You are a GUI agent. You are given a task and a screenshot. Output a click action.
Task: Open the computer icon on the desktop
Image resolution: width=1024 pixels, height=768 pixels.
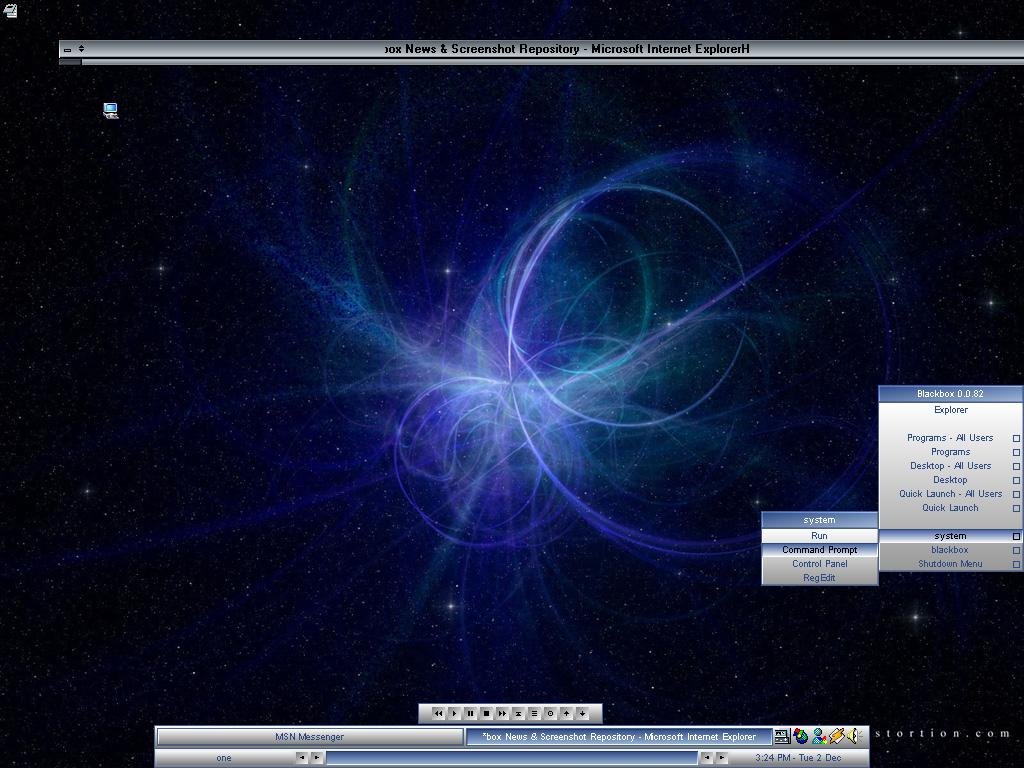111,110
